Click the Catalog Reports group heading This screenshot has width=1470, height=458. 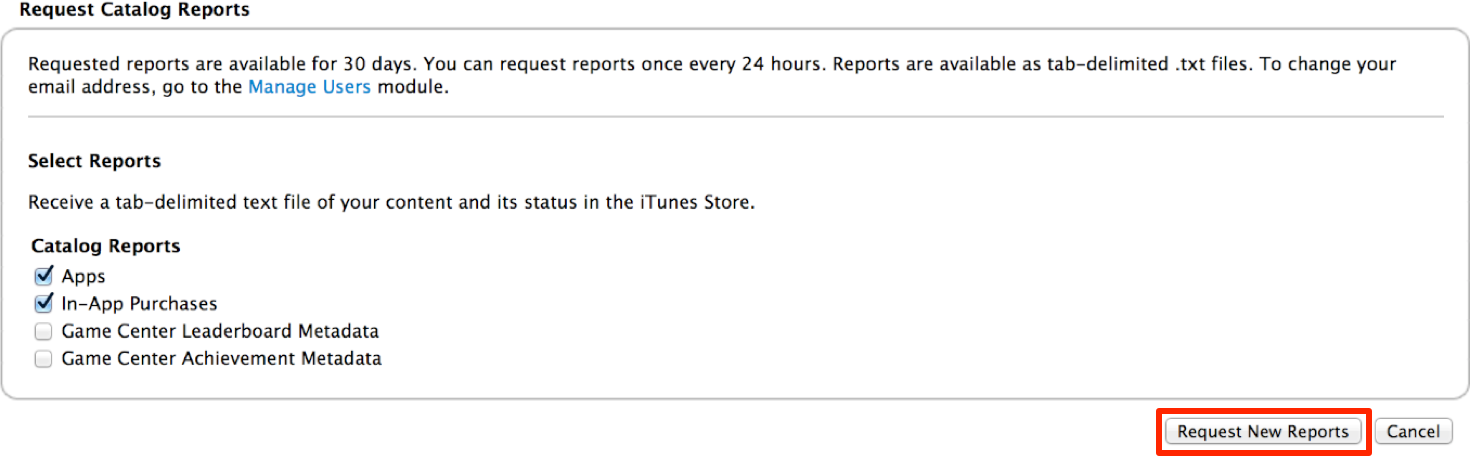click(106, 246)
